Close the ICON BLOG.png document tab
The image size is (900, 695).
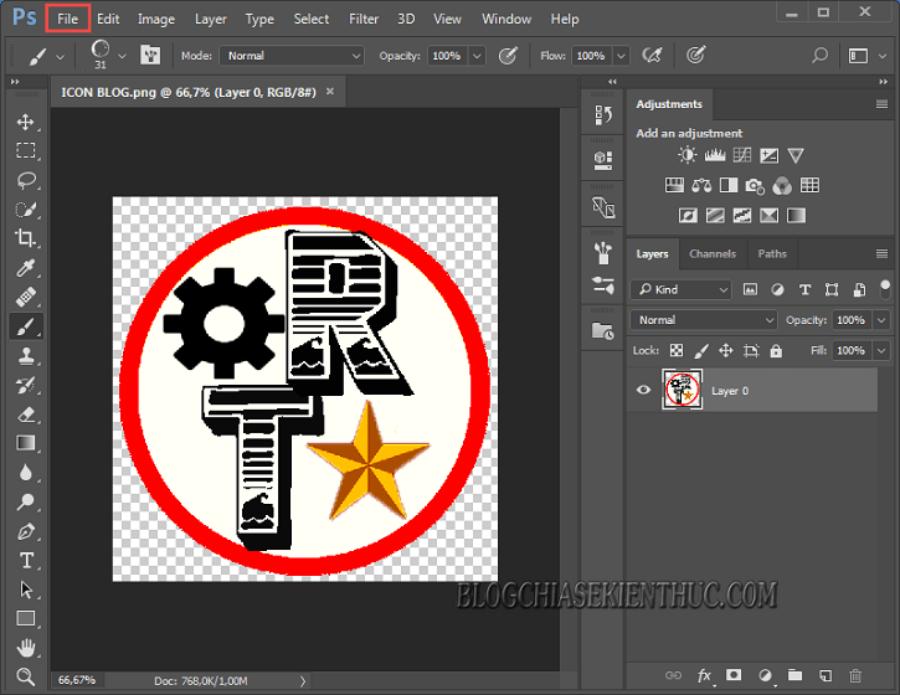click(330, 91)
